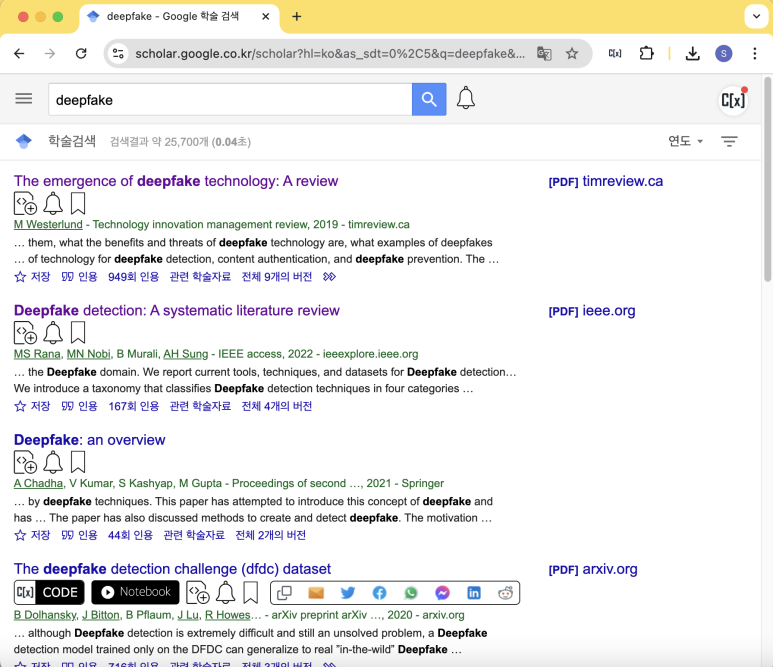Open the 'Deepfake: an overview' result
Viewport: 773px width, 667px height.
click(x=89, y=440)
